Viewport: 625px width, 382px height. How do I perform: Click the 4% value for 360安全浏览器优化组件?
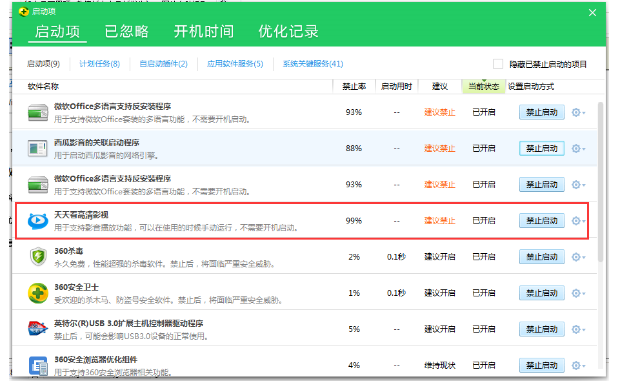click(x=354, y=365)
